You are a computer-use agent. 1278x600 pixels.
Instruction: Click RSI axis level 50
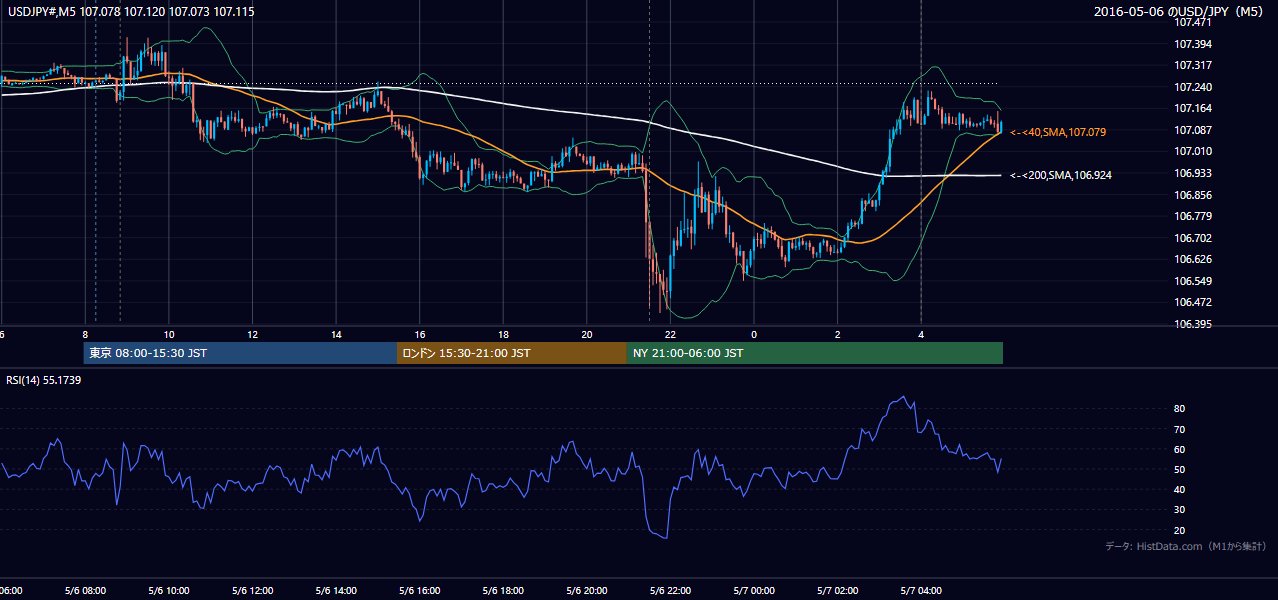1180,469
